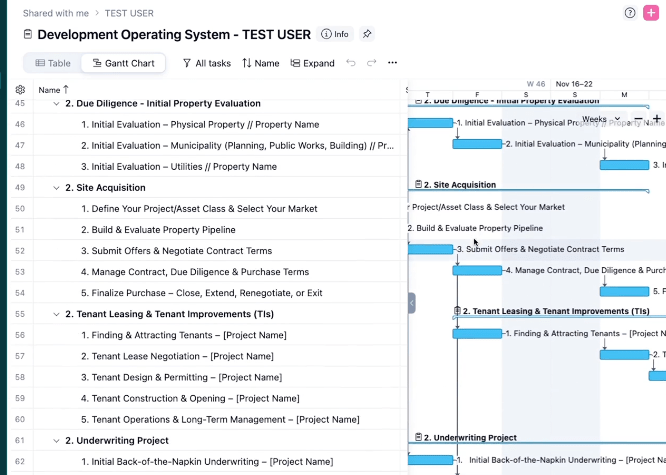
Task: Click the pink add new button
Action: tap(651, 13)
